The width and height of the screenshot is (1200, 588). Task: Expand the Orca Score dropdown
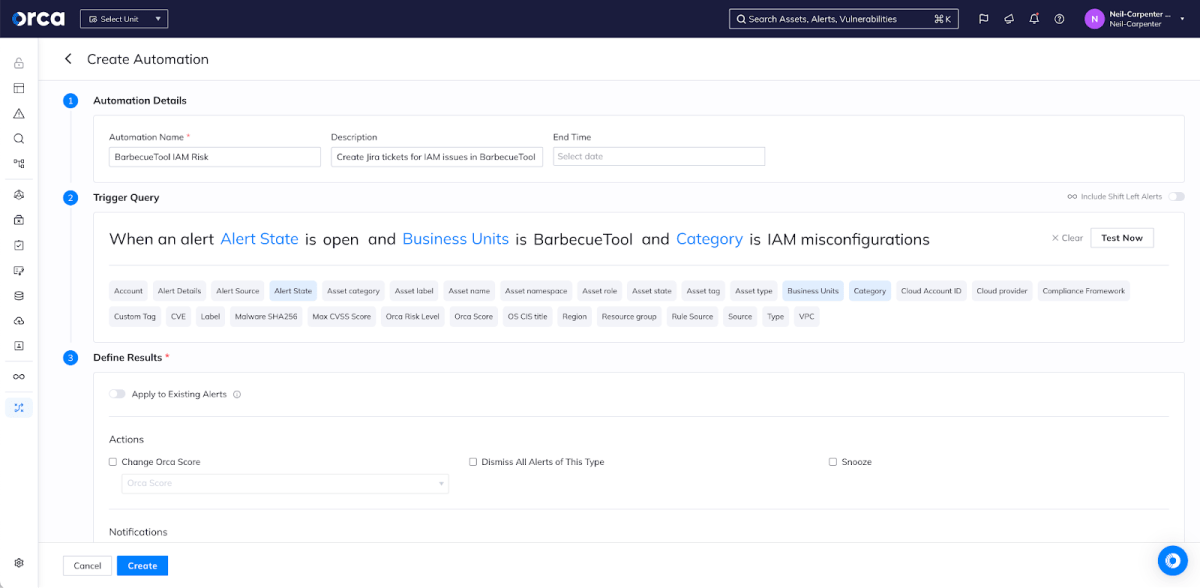(x=285, y=483)
